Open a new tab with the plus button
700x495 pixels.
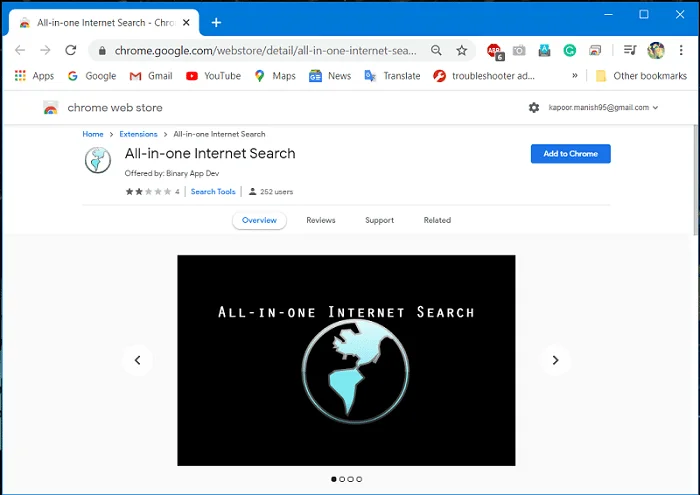pyautogui.click(x=216, y=22)
